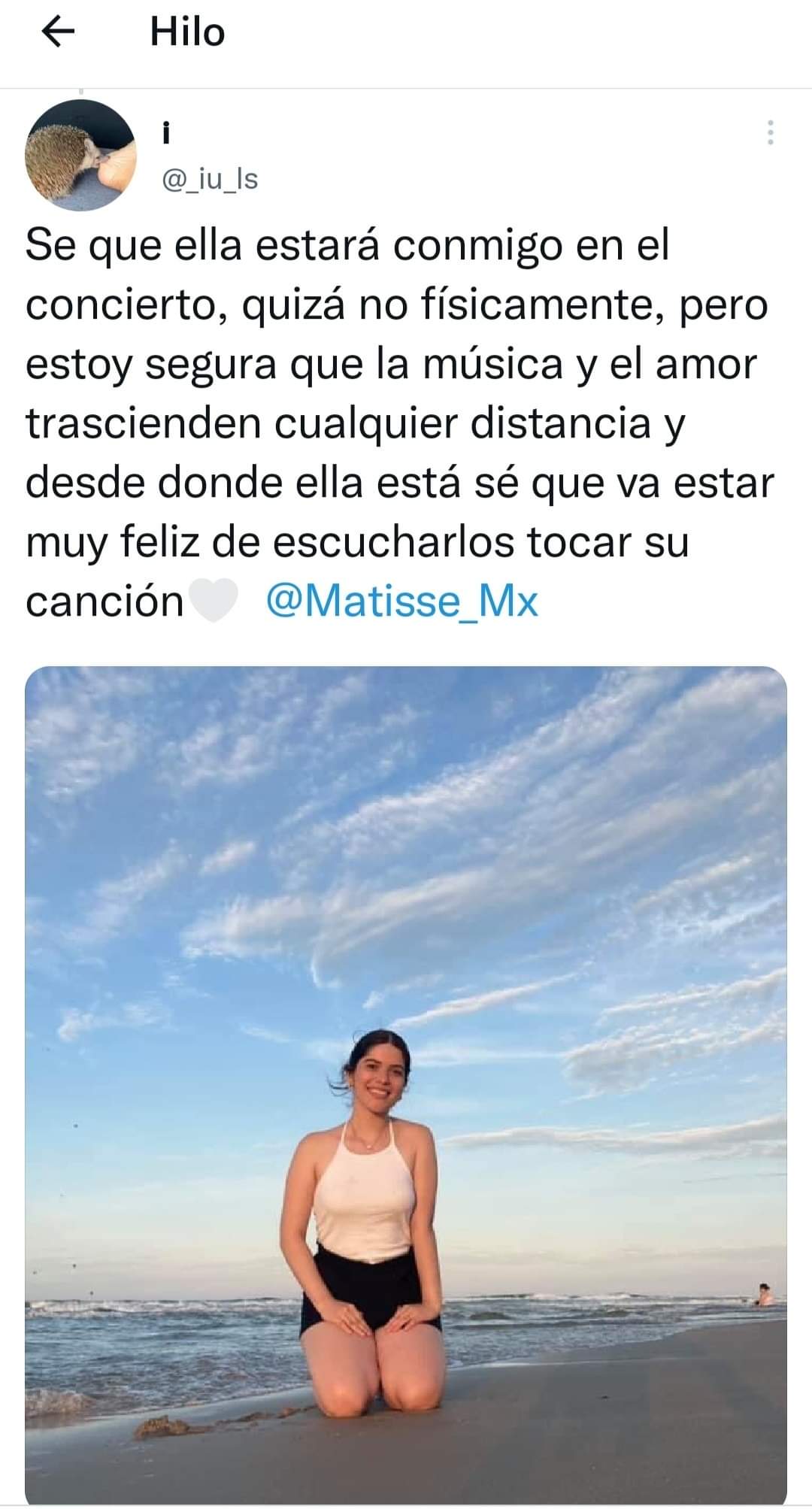812x1509 pixels.
Task: Open the @_iu_ls handle
Action: pyautogui.click(x=210, y=179)
